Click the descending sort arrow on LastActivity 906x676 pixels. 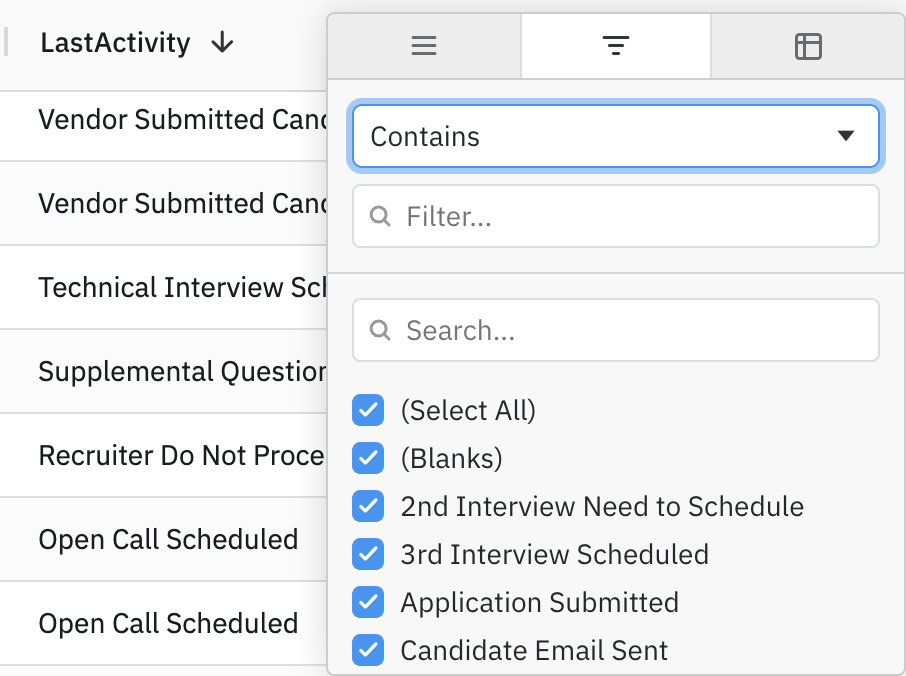[x=223, y=43]
